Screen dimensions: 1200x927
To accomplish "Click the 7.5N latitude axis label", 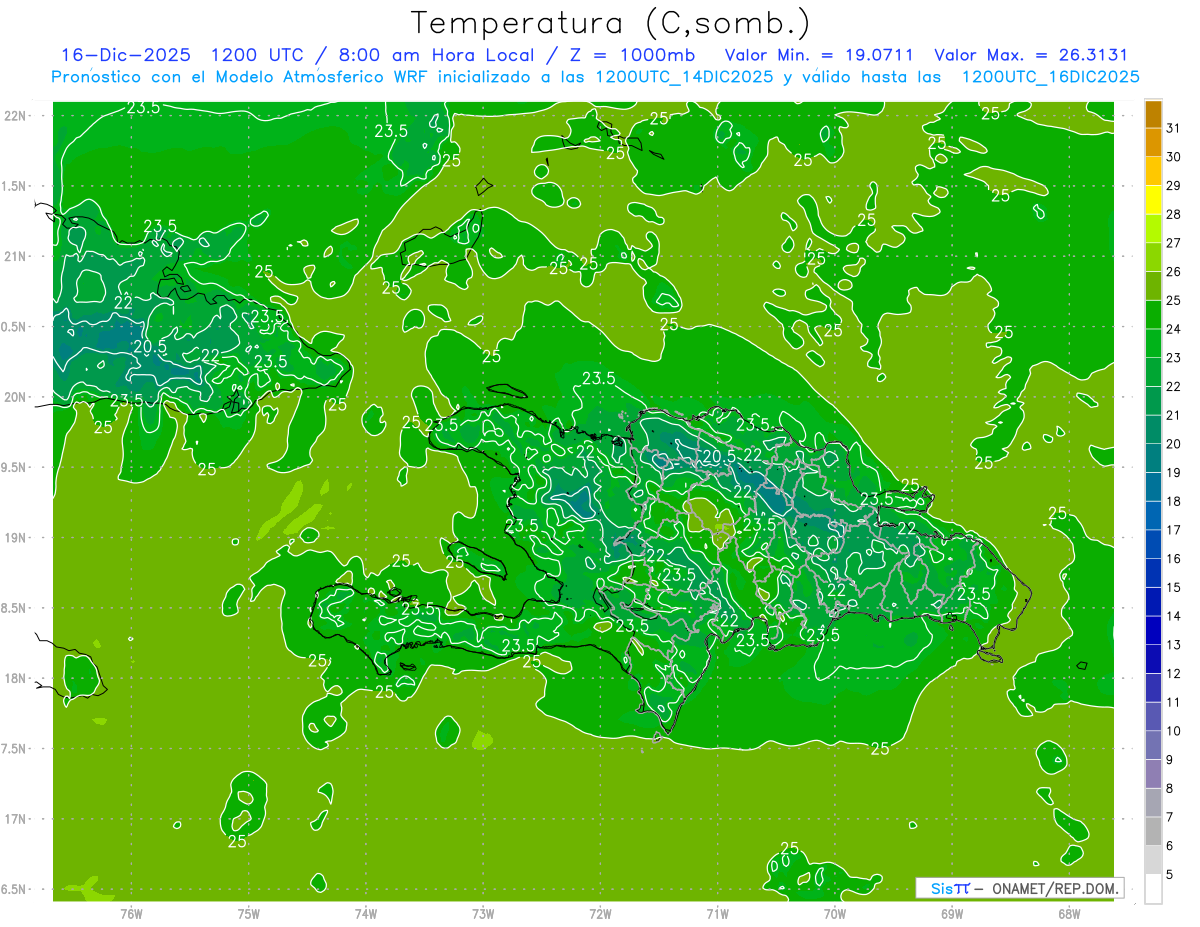I will (x=15, y=748).
